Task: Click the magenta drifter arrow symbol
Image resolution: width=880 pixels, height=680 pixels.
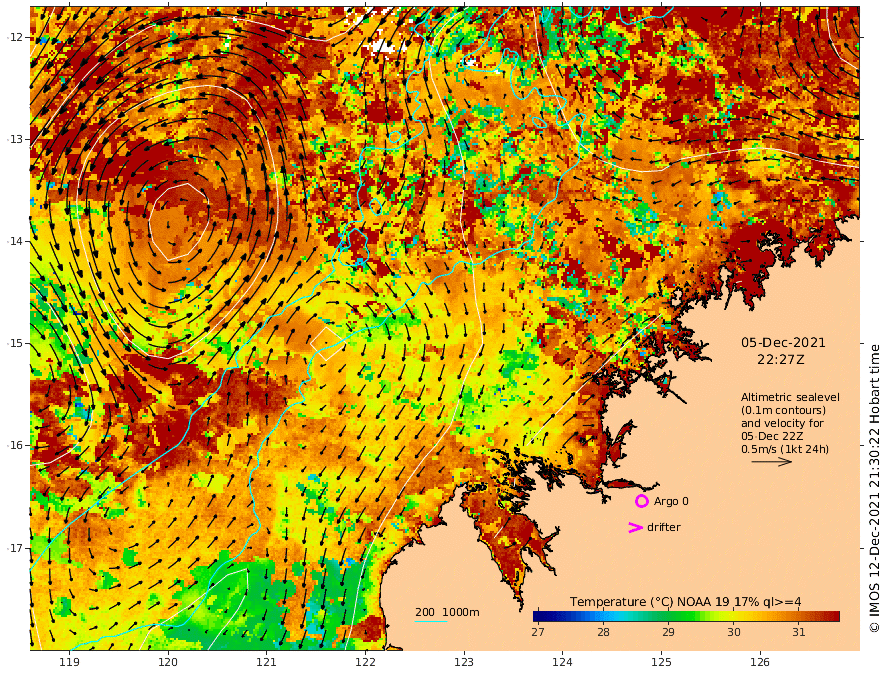Action: [x=635, y=527]
